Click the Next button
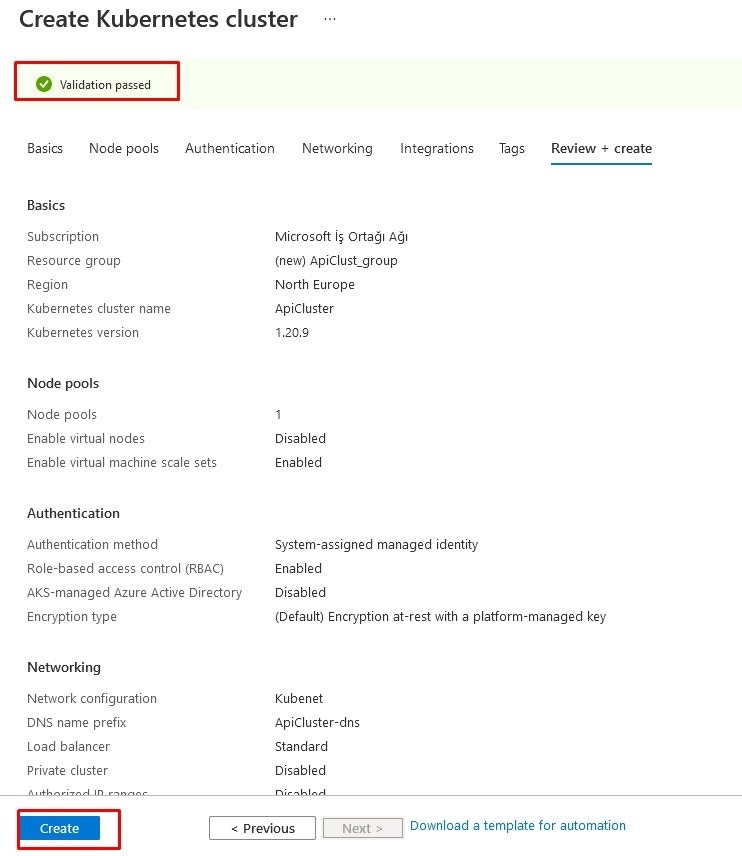 pyautogui.click(x=362, y=828)
